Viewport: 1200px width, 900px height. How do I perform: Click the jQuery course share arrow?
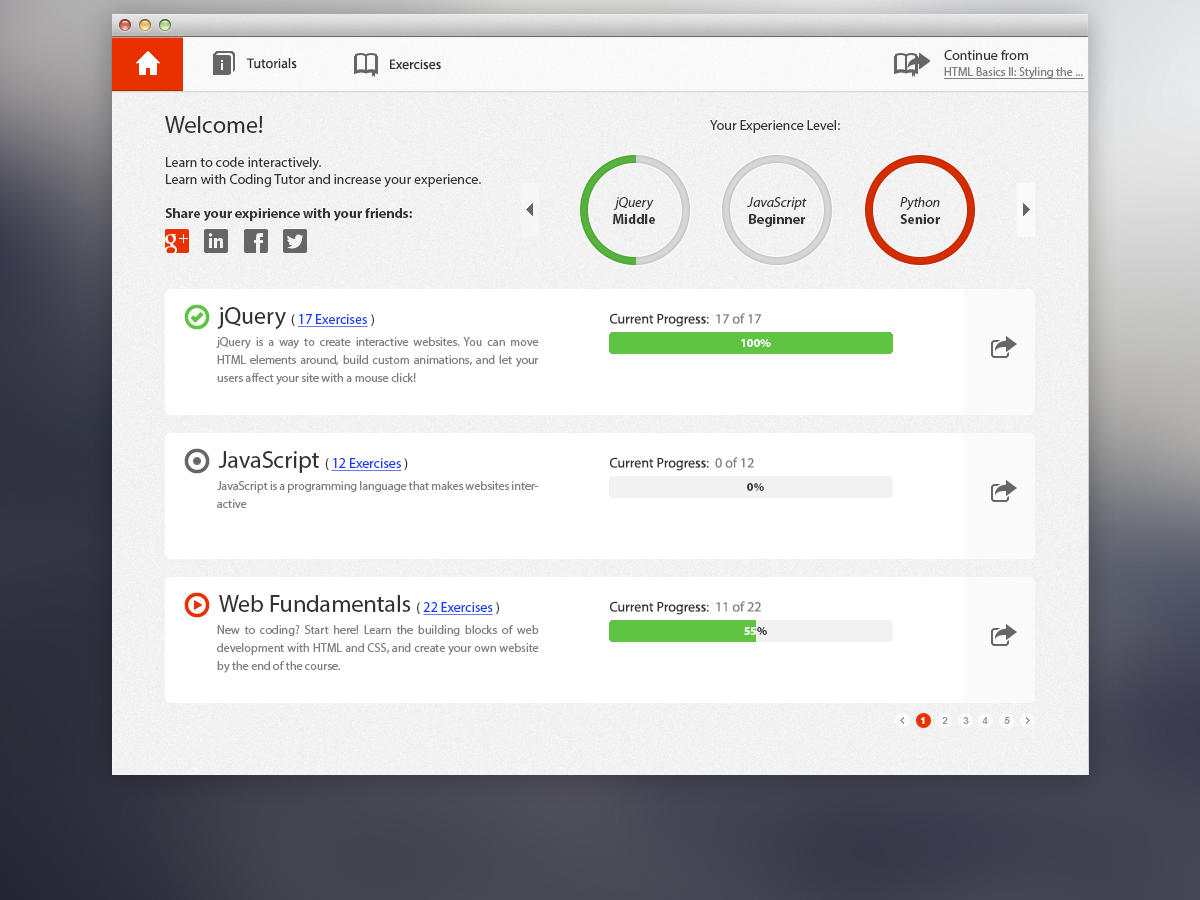tap(1003, 347)
